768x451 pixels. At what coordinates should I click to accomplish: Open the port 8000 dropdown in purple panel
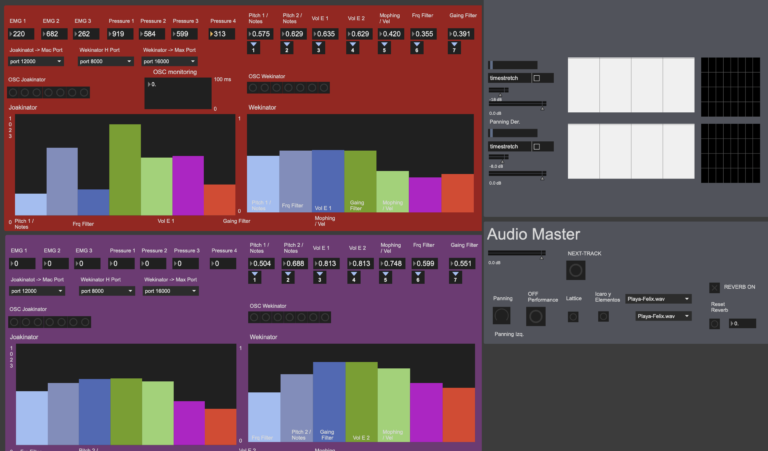coord(107,291)
